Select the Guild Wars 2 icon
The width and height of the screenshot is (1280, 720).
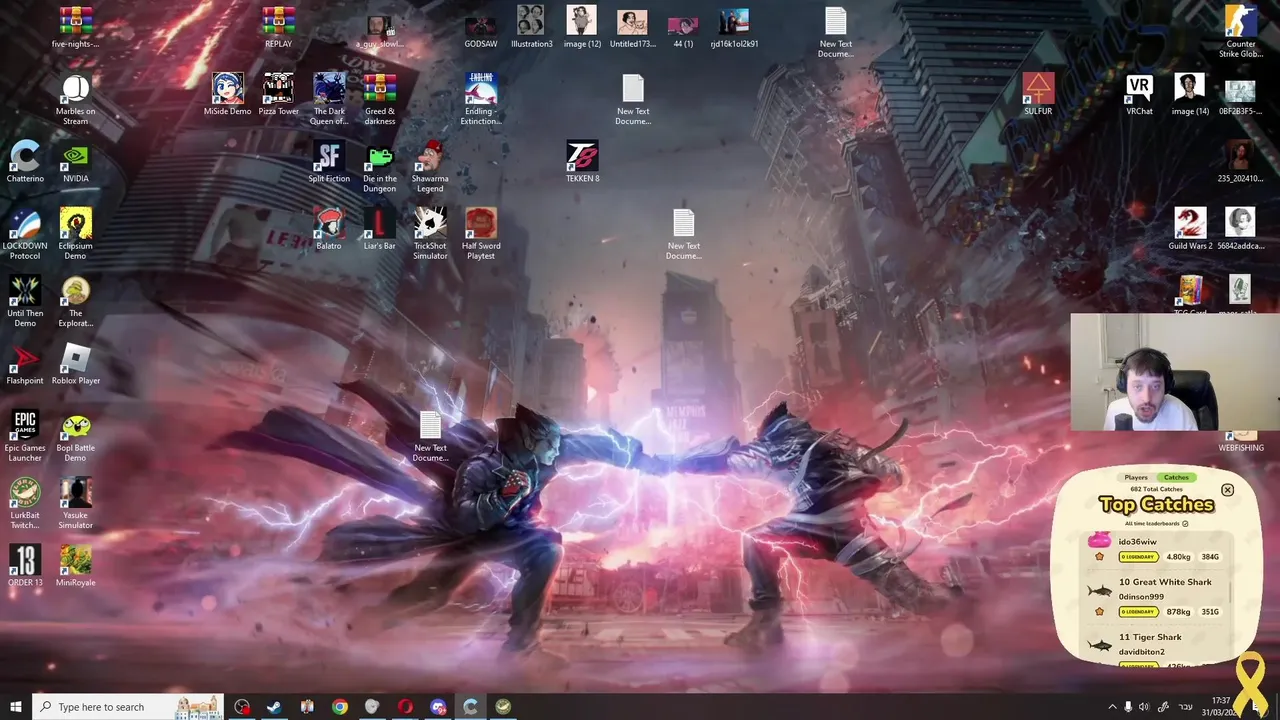point(1190,229)
